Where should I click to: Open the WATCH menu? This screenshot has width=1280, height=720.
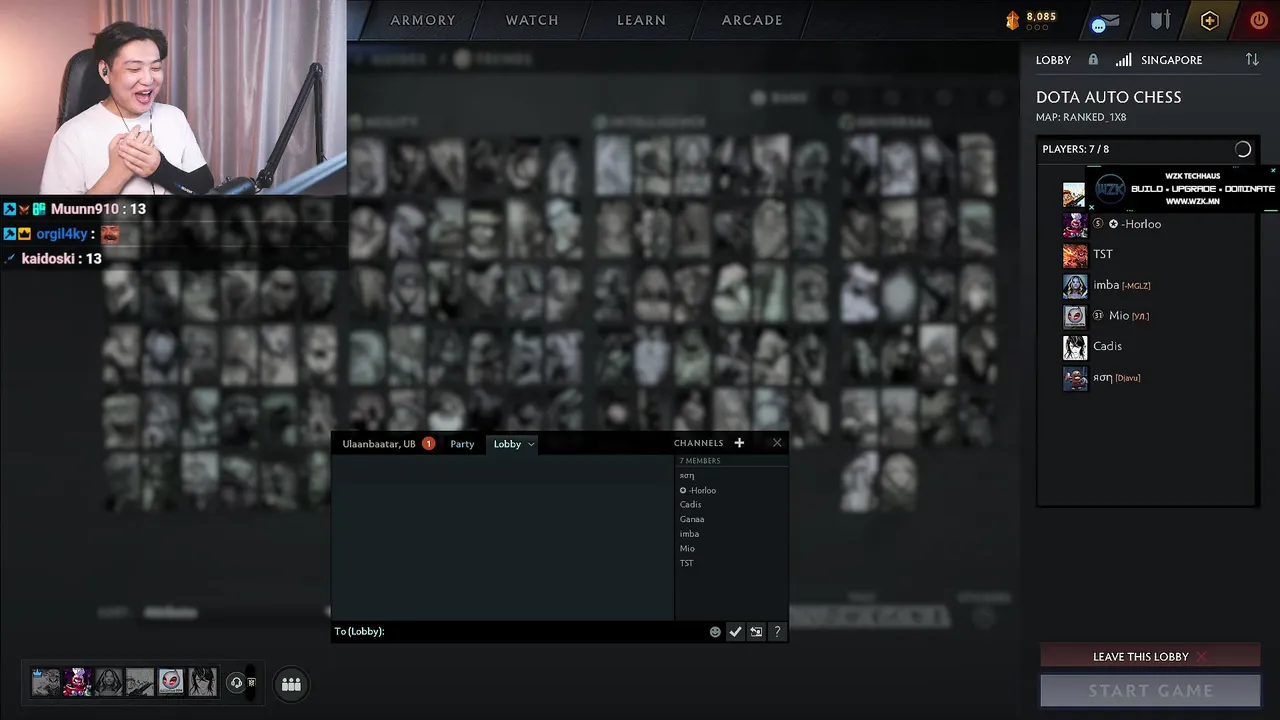(532, 20)
